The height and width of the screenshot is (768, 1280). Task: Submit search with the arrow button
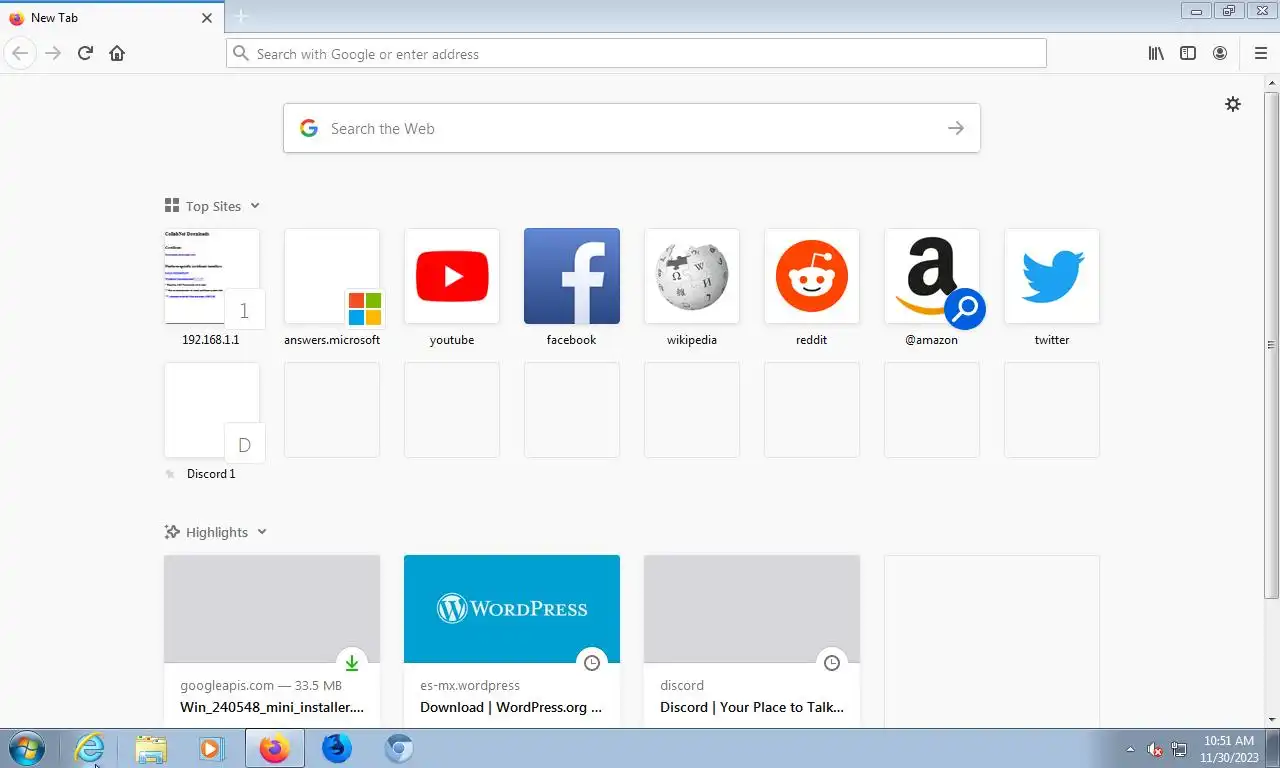point(956,128)
